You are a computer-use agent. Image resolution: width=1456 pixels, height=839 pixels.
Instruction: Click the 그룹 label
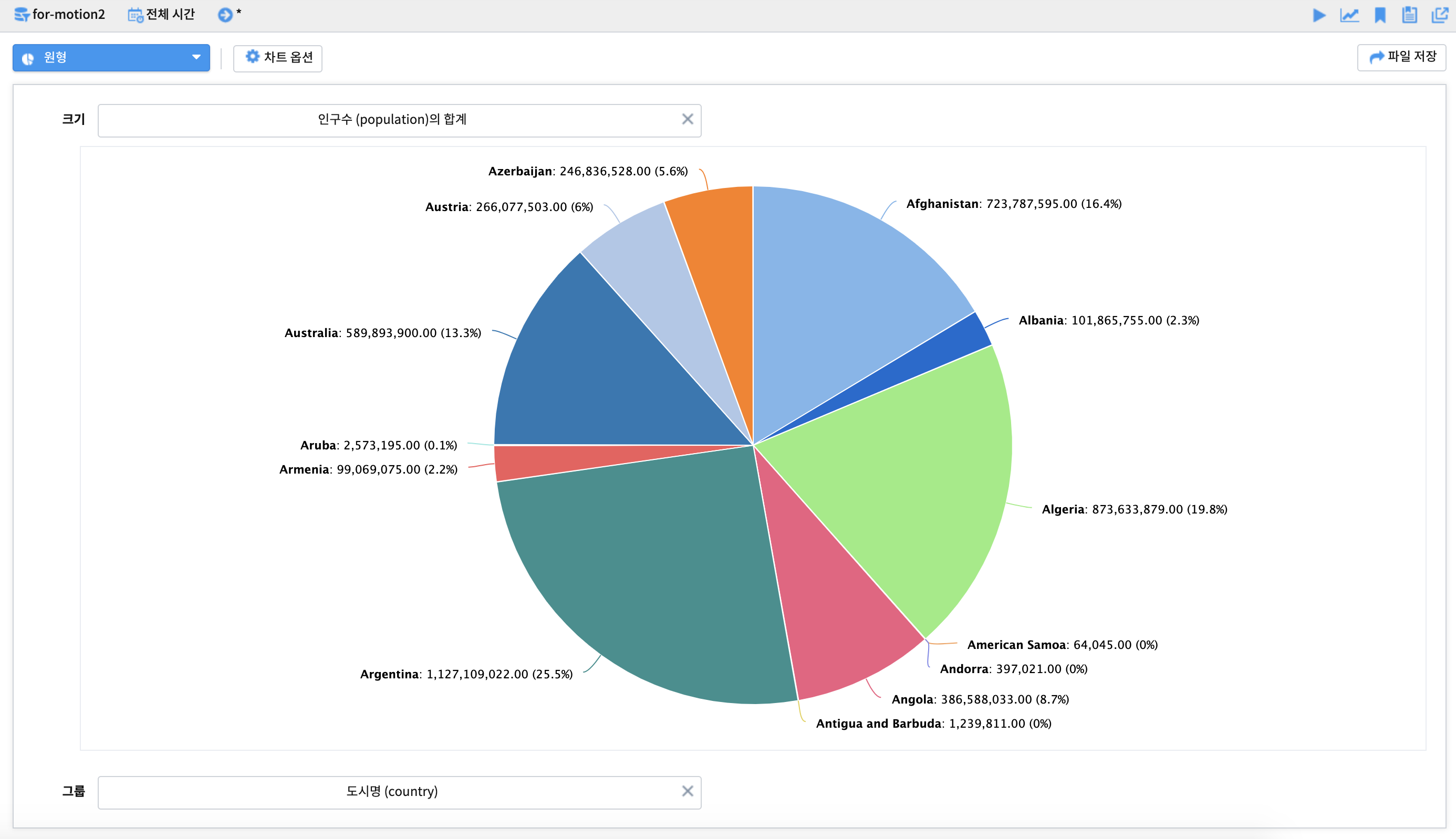pyautogui.click(x=73, y=791)
